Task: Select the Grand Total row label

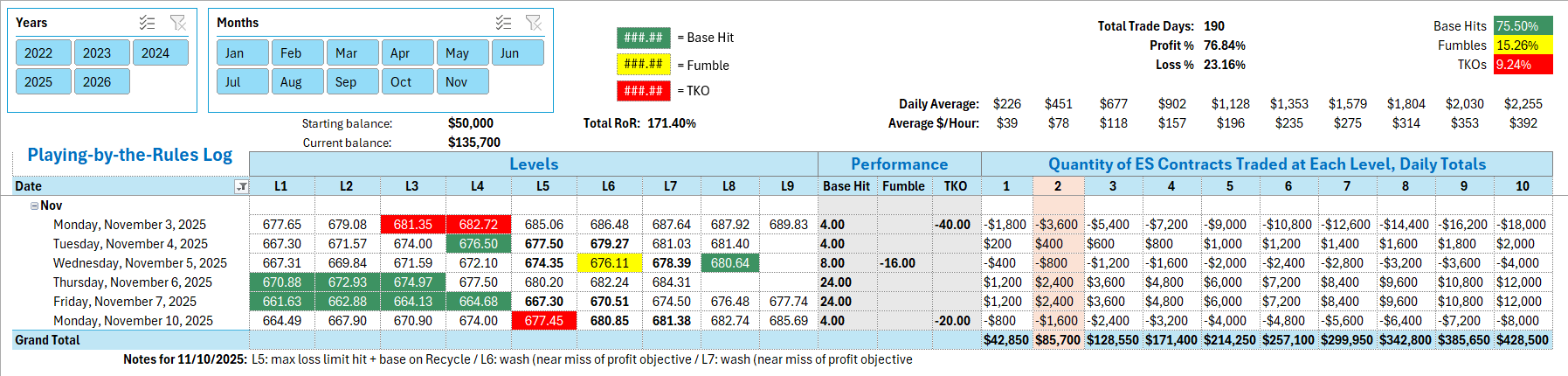Action: (47, 340)
